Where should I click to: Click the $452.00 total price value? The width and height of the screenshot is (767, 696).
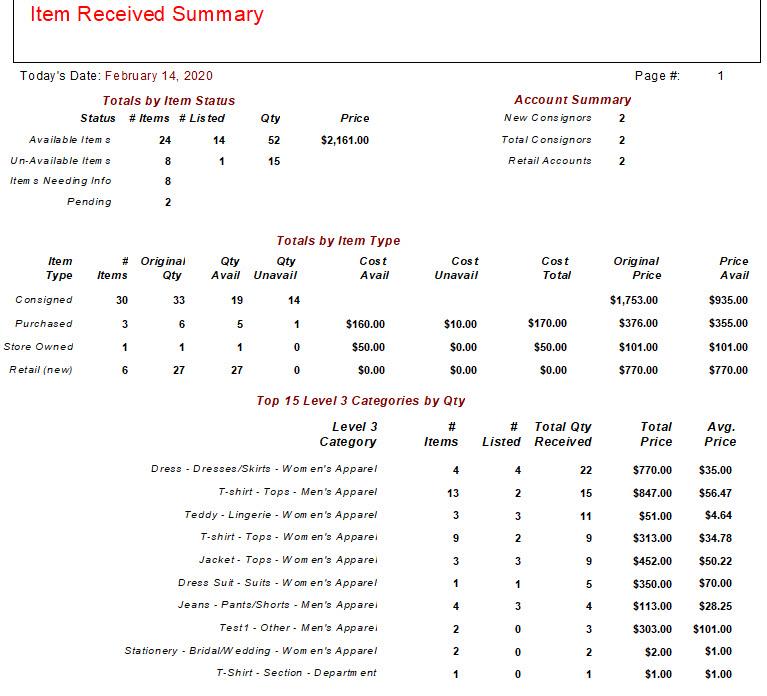pos(652,561)
